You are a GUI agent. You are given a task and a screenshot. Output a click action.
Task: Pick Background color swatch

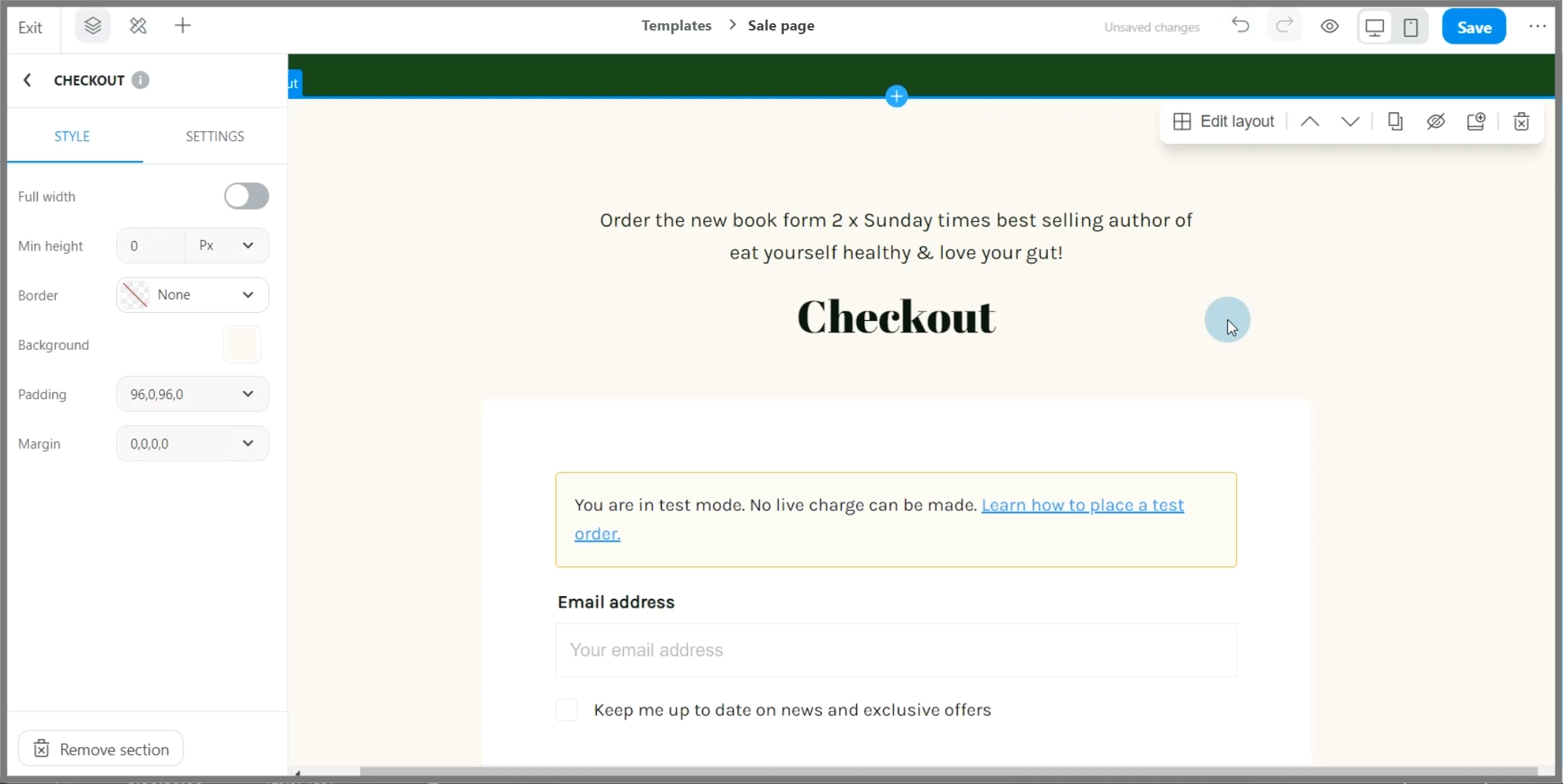(242, 345)
